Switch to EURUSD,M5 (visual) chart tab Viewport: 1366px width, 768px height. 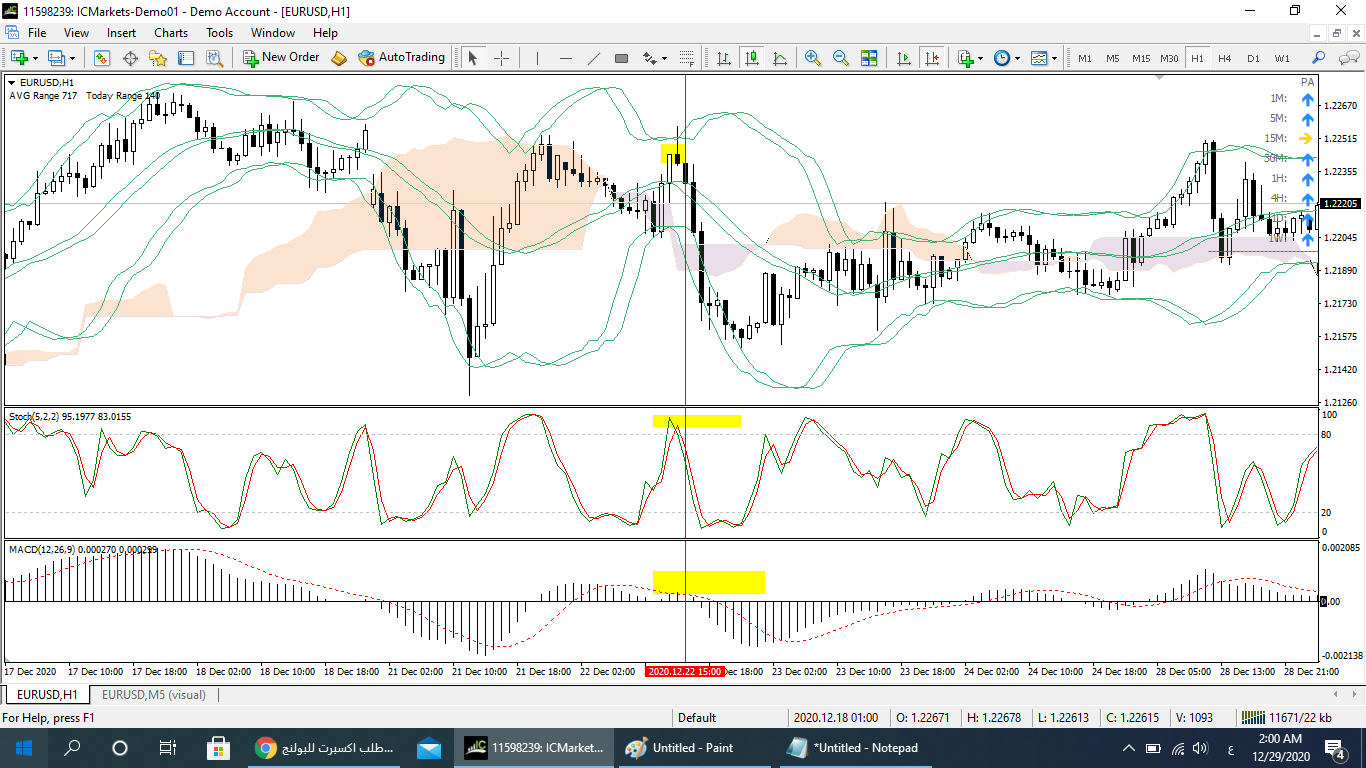153,694
